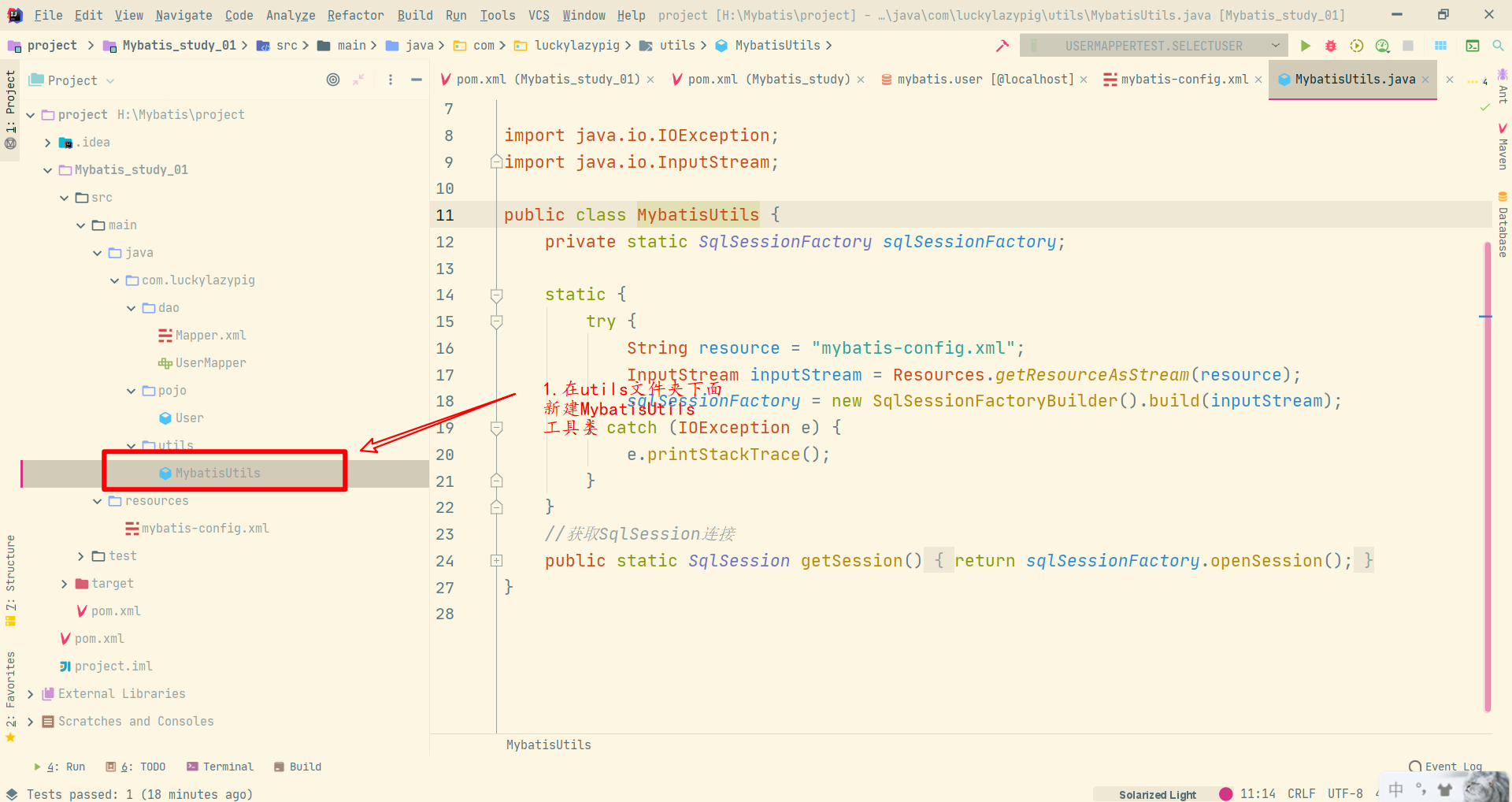Viewport: 1512px width, 802px height.
Task: Open the Build tool window
Action: [x=297, y=767]
